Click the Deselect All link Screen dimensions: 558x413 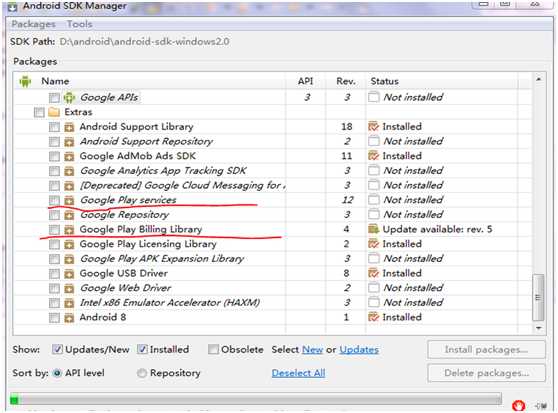pyautogui.click(x=298, y=373)
